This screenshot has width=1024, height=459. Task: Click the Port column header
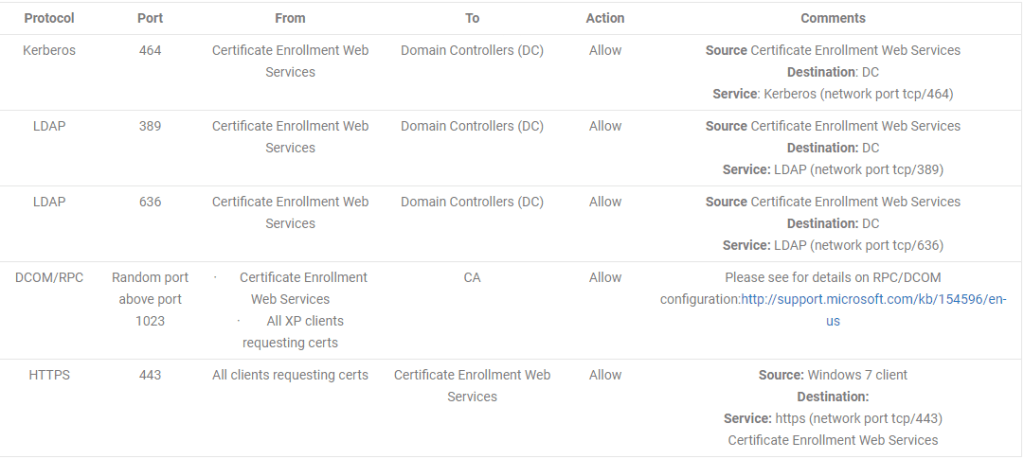[x=150, y=18]
